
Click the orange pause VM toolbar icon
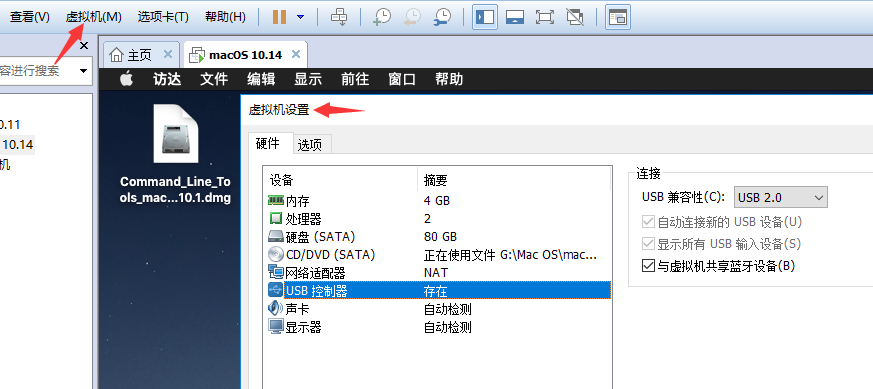279,17
